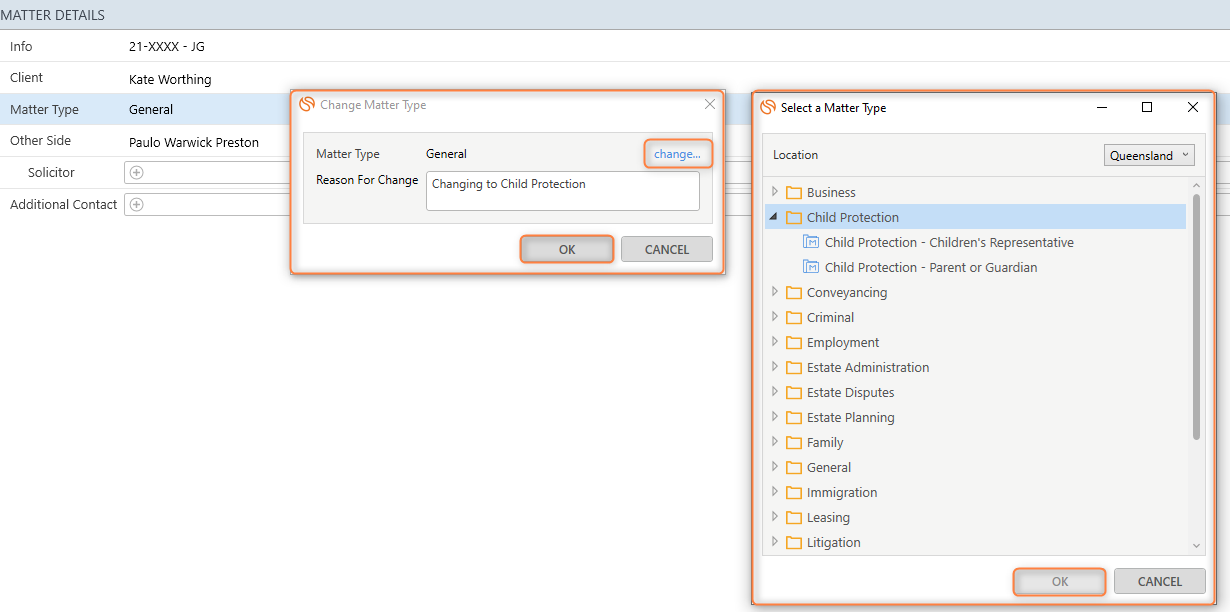
Task: Collapse the Child Protection folder arrow
Action: (774, 217)
